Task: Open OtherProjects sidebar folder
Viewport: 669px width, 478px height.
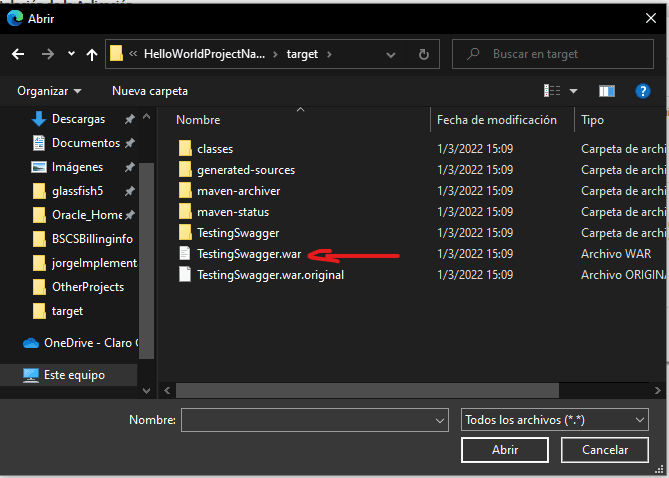Action: pos(88,287)
